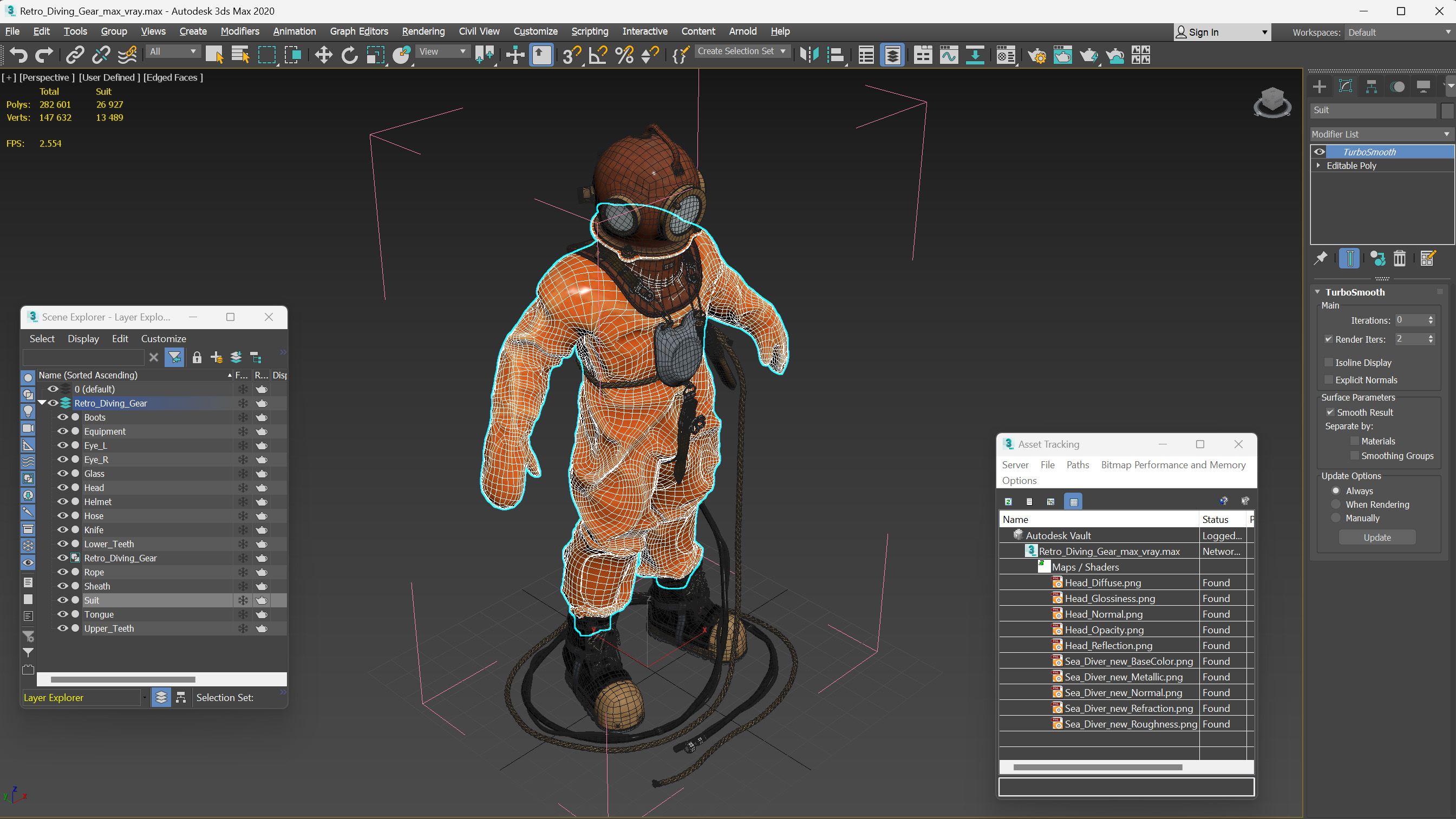Enable Explicit Normals checkbox
The width and height of the screenshot is (1456, 819).
(1328, 380)
